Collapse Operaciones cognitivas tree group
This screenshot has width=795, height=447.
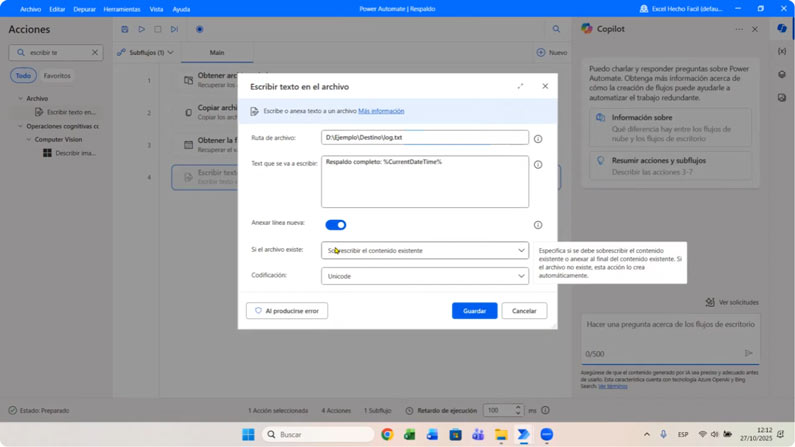pyautogui.click(x=21, y=126)
